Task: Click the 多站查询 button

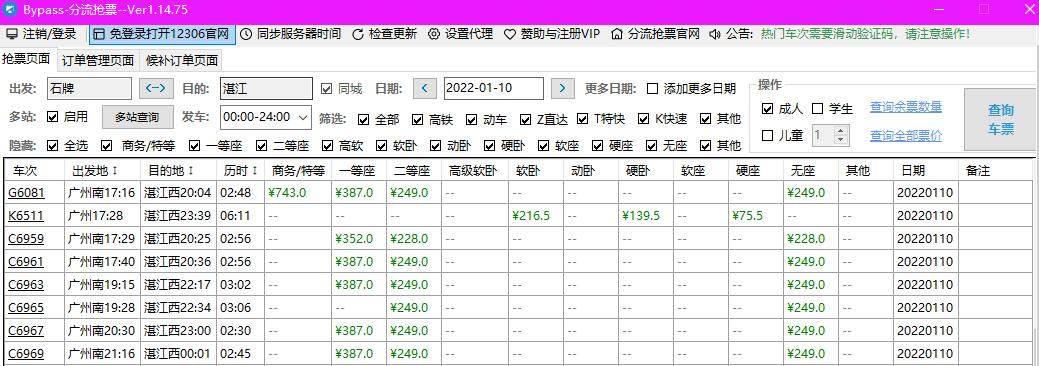Action: [137, 117]
